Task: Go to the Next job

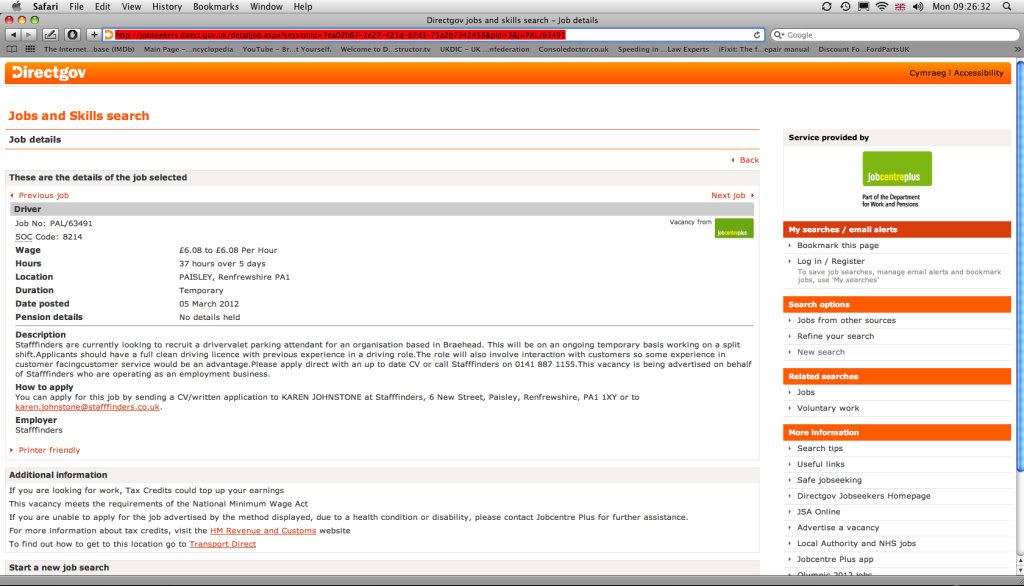Action: tap(728, 195)
